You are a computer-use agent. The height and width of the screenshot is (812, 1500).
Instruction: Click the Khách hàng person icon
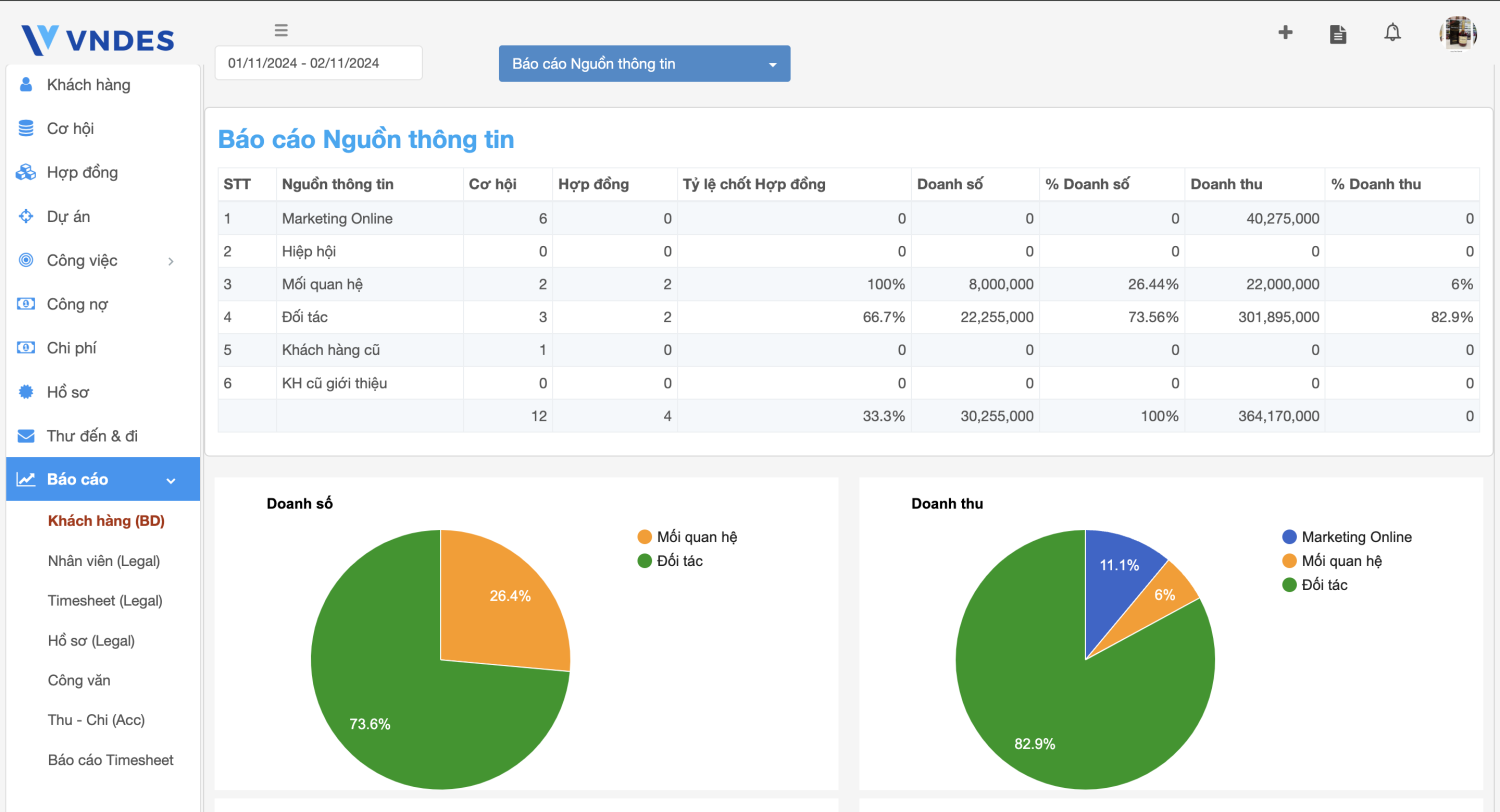[26, 85]
